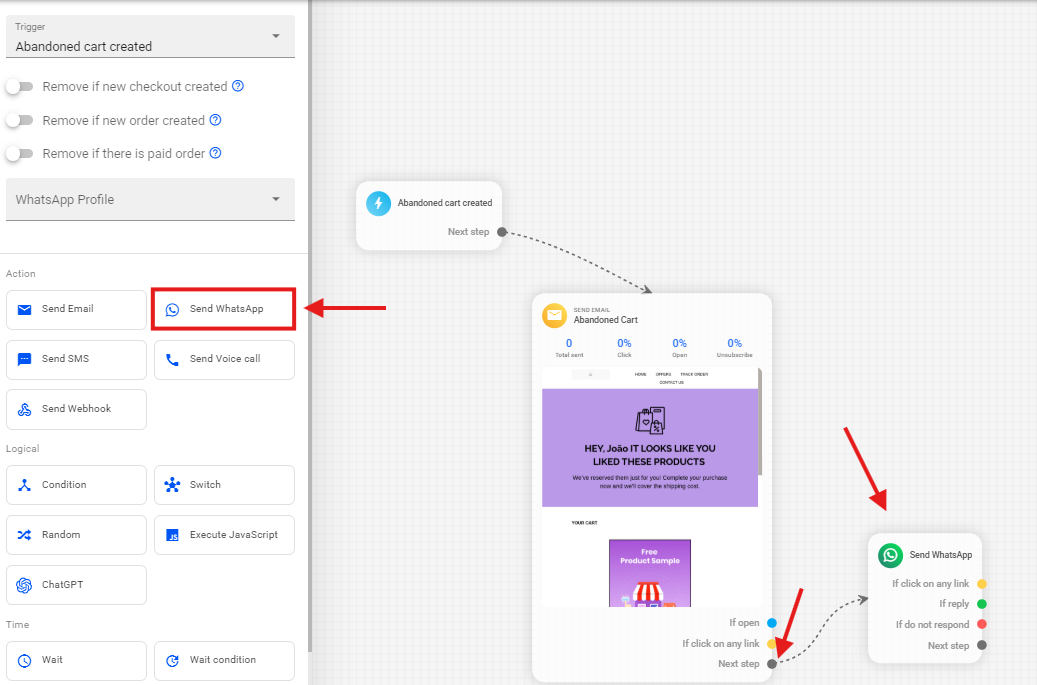Open the Trigger dropdown
Viewport: 1037px width, 685px height.
(x=150, y=37)
